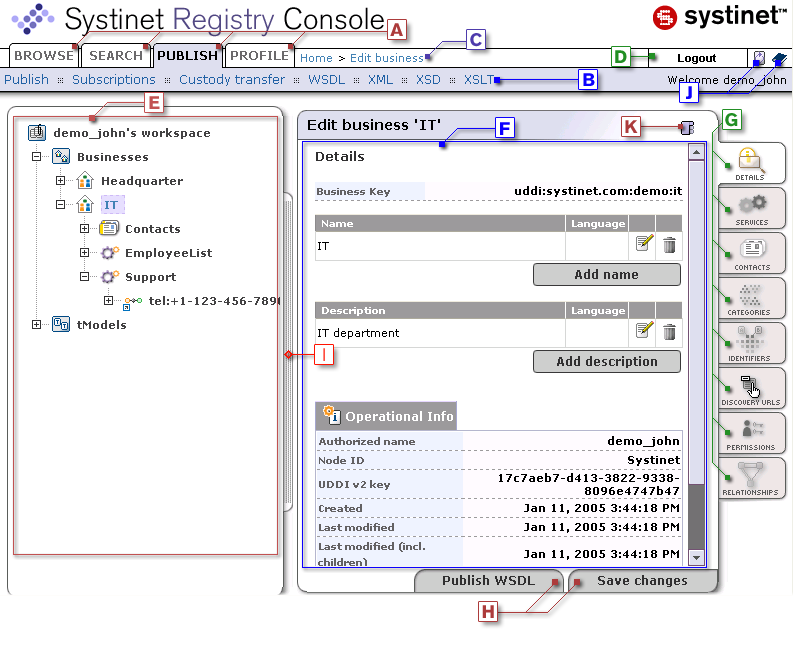
Task: Click the Edit business breadcrumb link
Action: [386, 58]
